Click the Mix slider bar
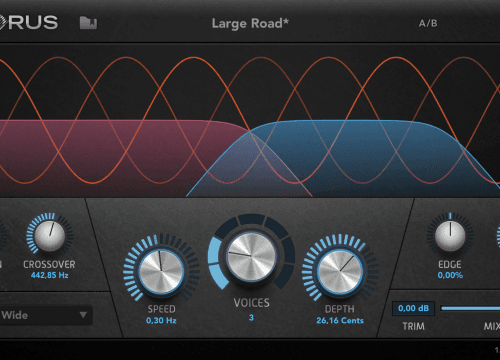The height and width of the screenshot is (360, 500). (470, 308)
